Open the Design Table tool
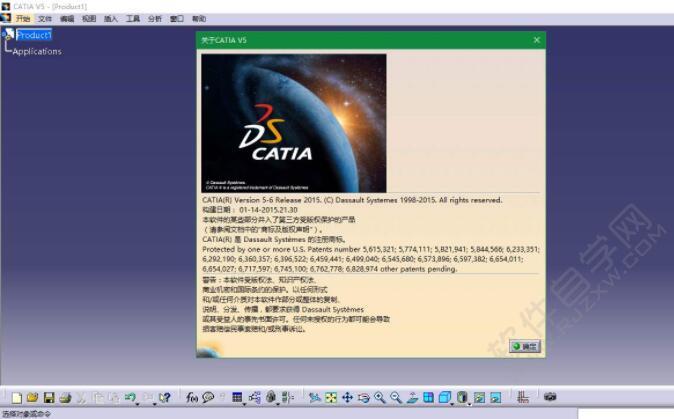The image size is (674, 419). (237, 397)
